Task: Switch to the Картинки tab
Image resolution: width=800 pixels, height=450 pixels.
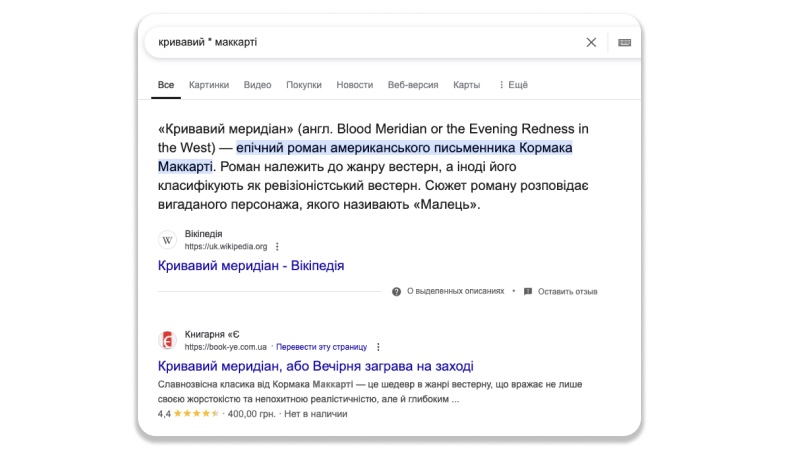Action: coord(209,85)
